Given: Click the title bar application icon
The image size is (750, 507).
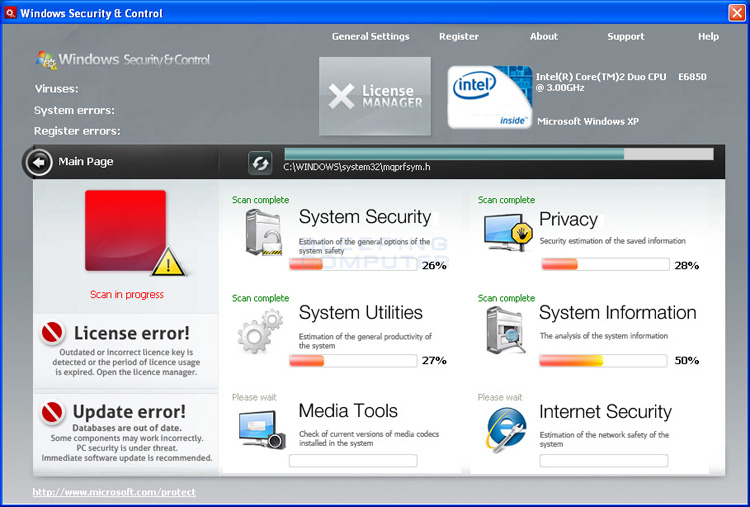Looking at the screenshot, I should 10,12.
